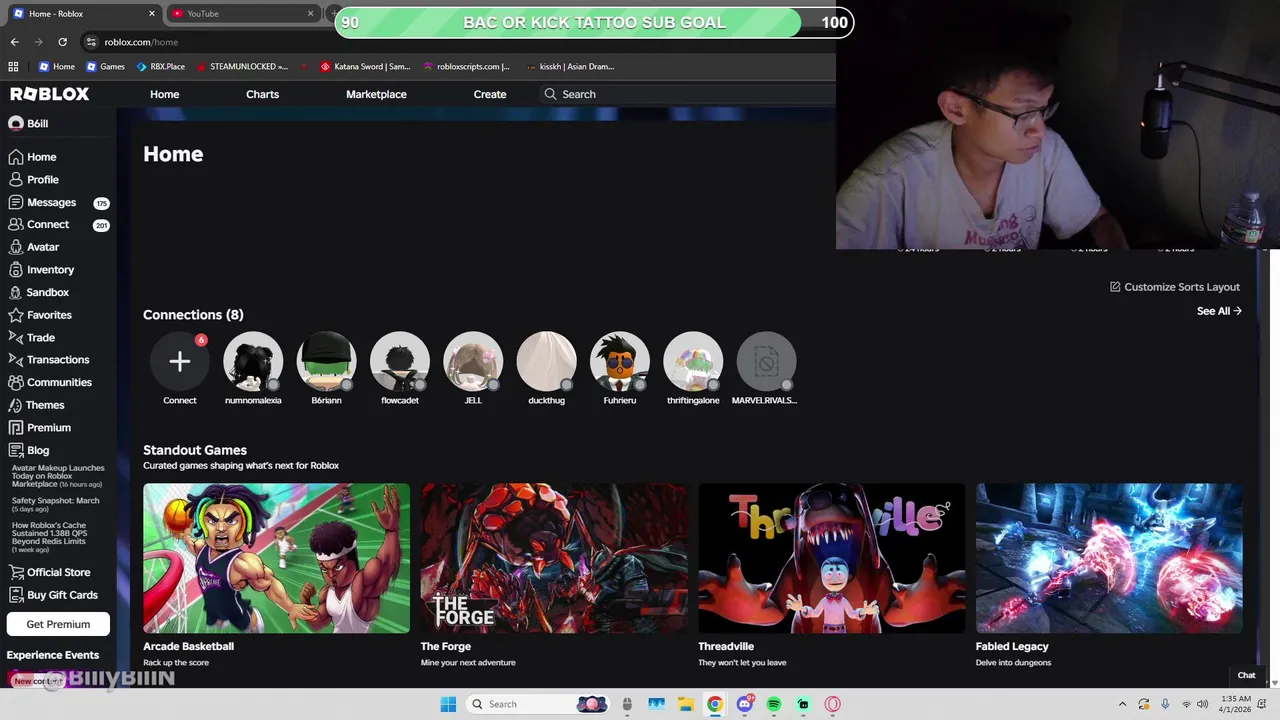Switch to the YouTube browser tab
The height and width of the screenshot is (720, 1280).
pos(240,14)
